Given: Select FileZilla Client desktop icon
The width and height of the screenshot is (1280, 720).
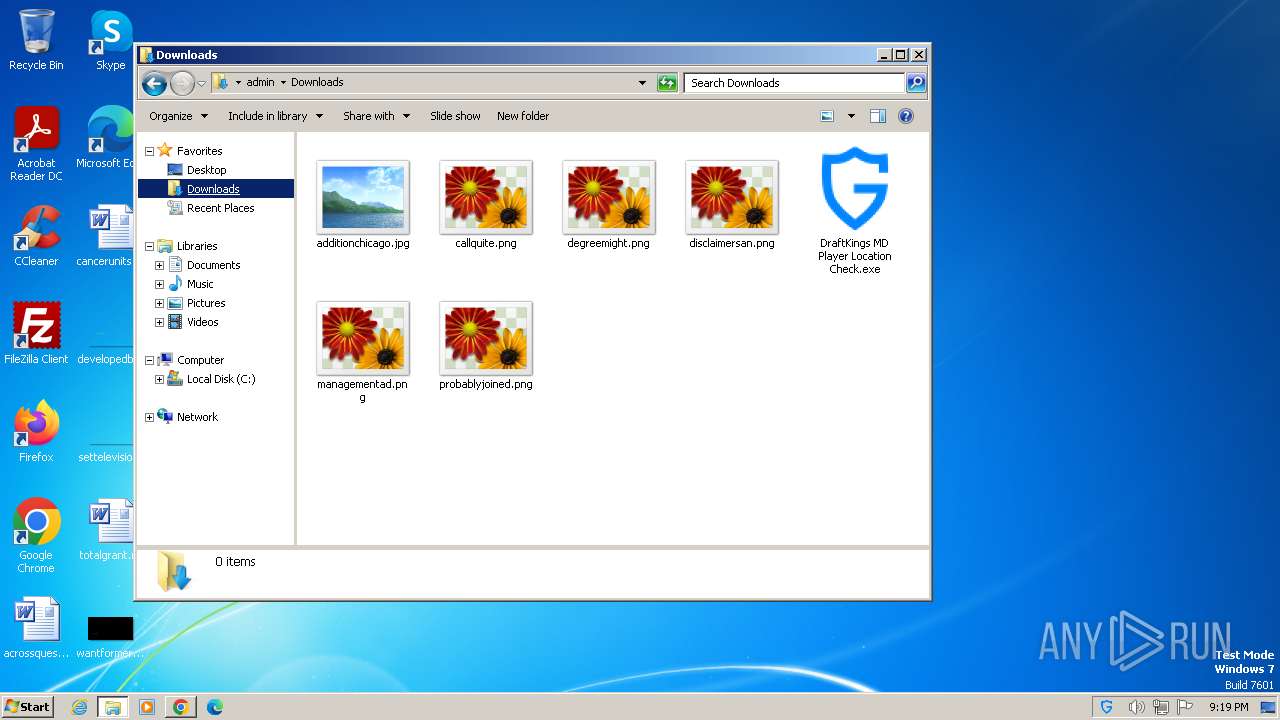Looking at the screenshot, I should point(37,334).
